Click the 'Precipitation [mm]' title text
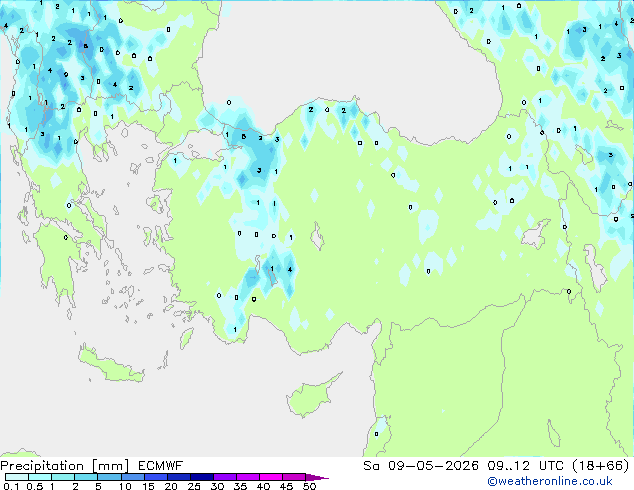This screenshot has height=490, width=634. pos(65,466)
